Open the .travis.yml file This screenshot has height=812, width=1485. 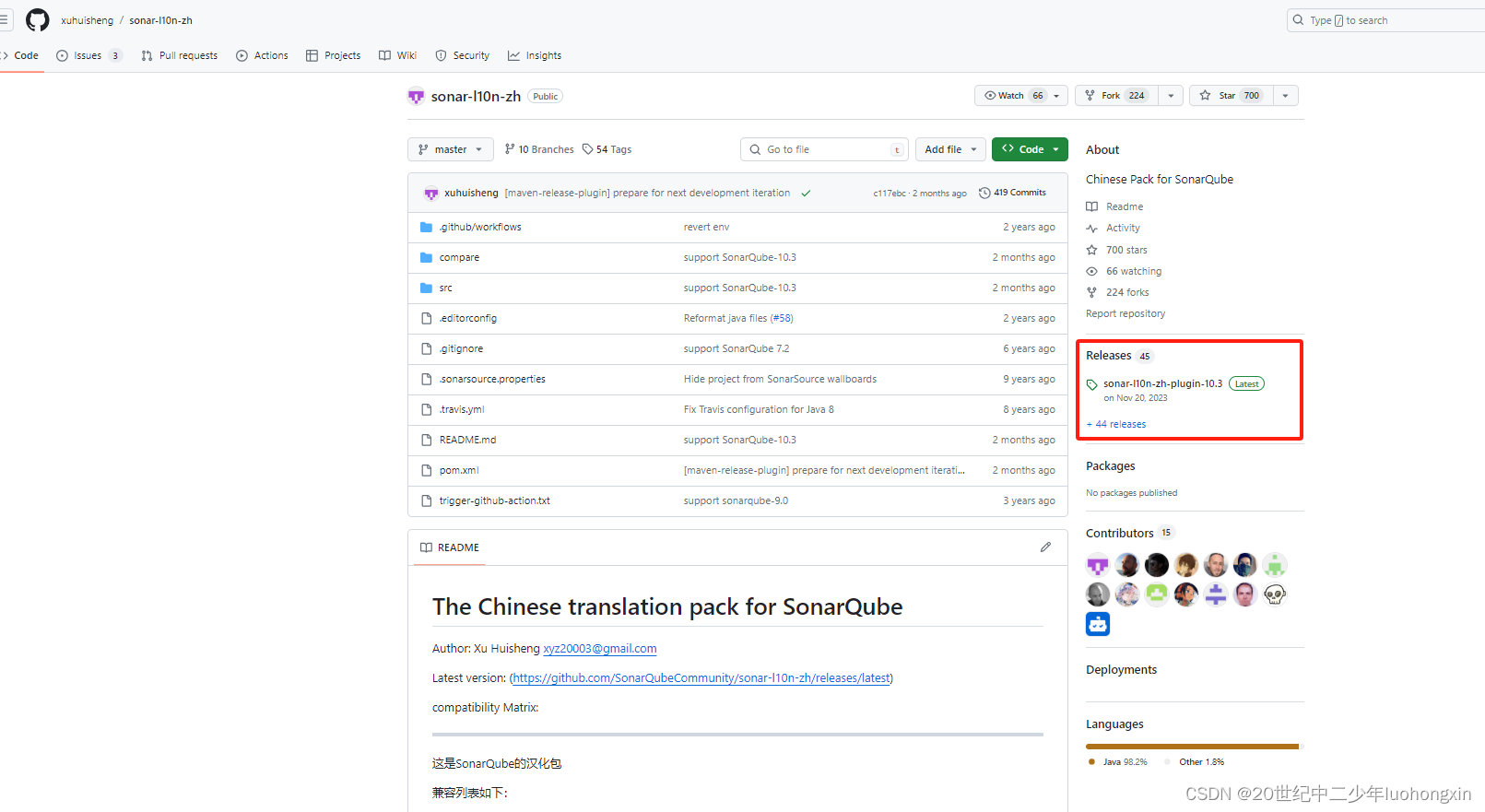coord(462,409)
